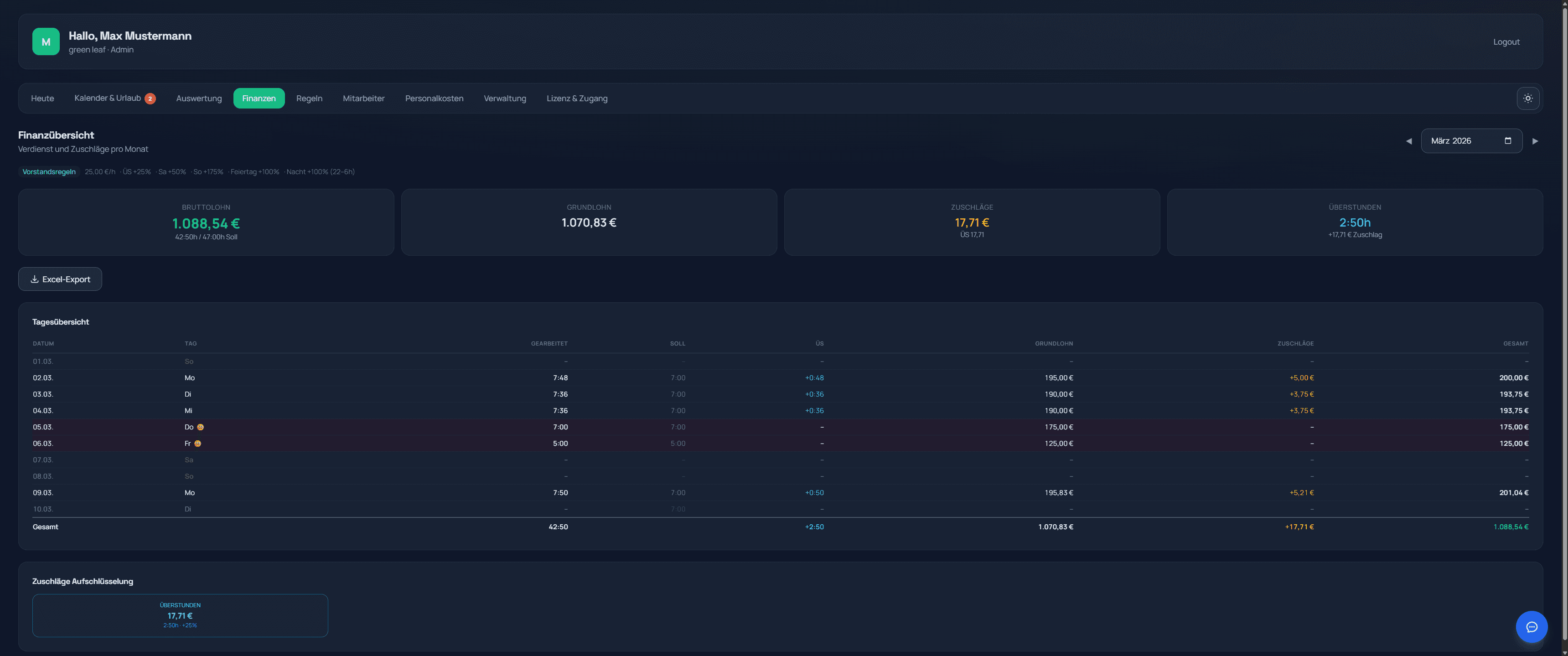Click the calendar icon in the month field
The width and height of the screenshot is (1568, 656).
[1507, 140]
